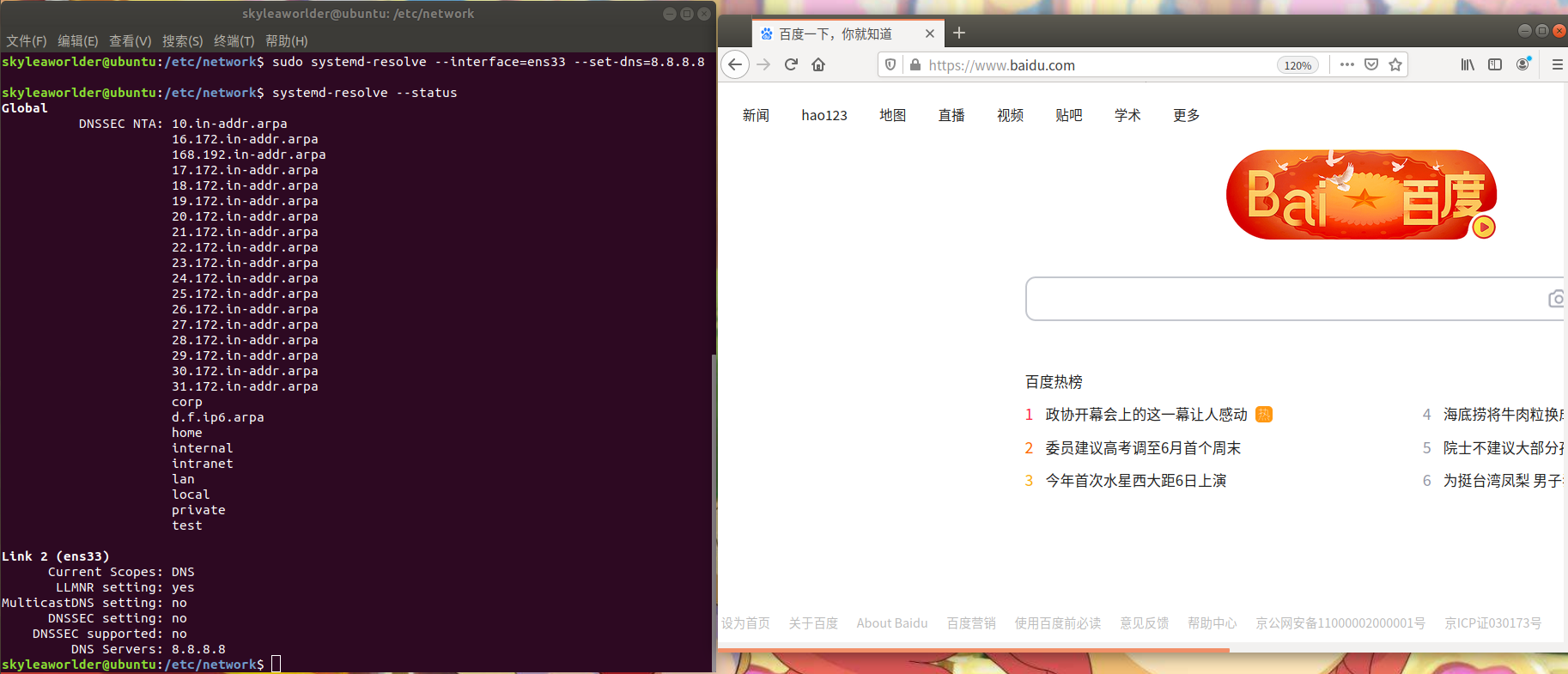1568x674 pixels.
Task: Click the 百度热榜 heading
Action: (1054, 382)
